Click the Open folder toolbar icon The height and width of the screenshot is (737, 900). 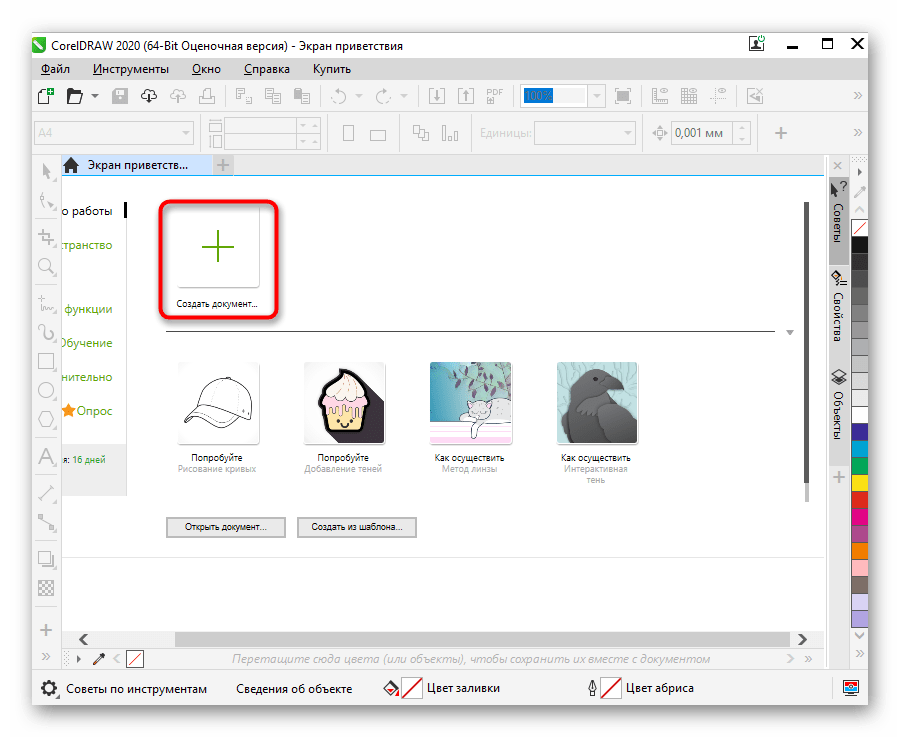(x=75, y=96)
